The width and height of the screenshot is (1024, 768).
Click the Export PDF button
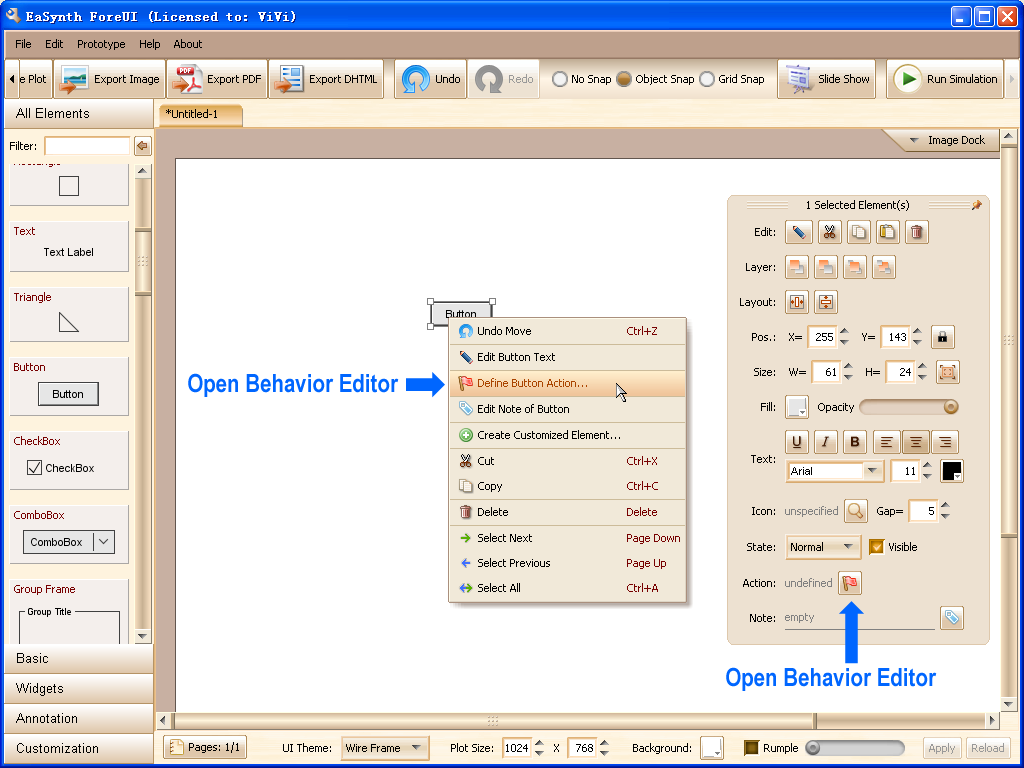[217, 80]
